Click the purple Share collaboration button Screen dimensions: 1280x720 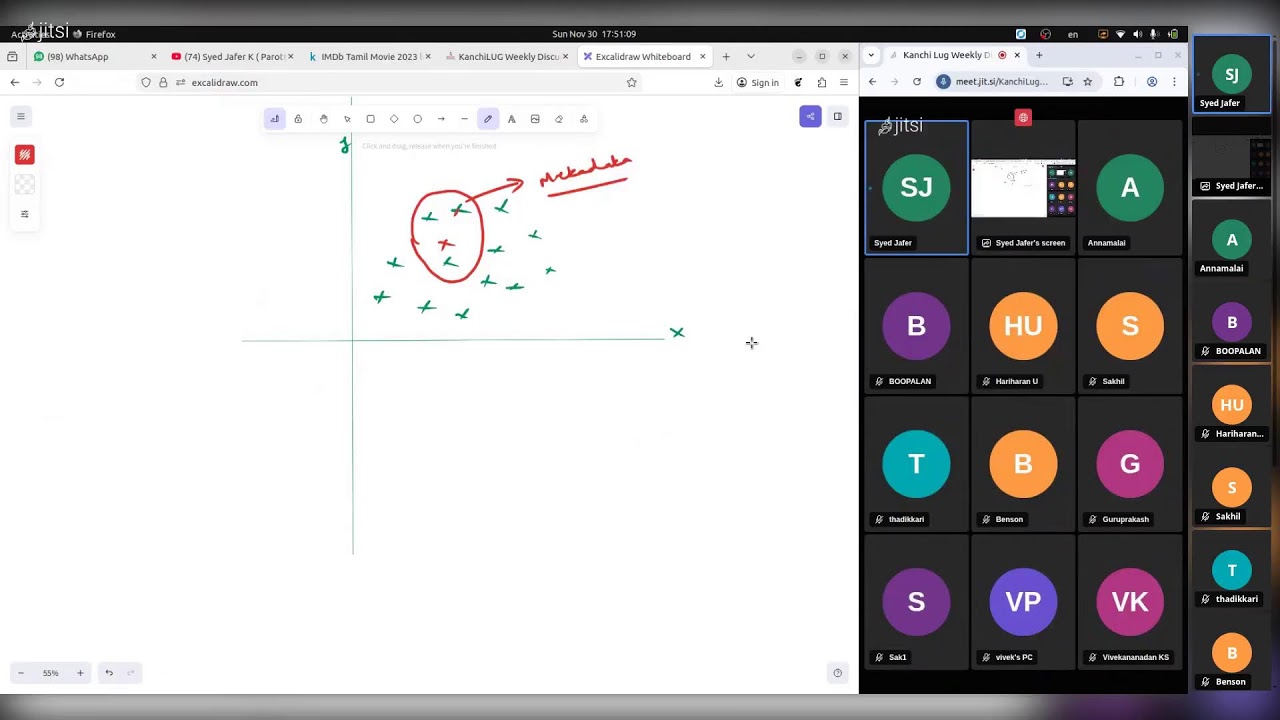click(x=810, y=117)
